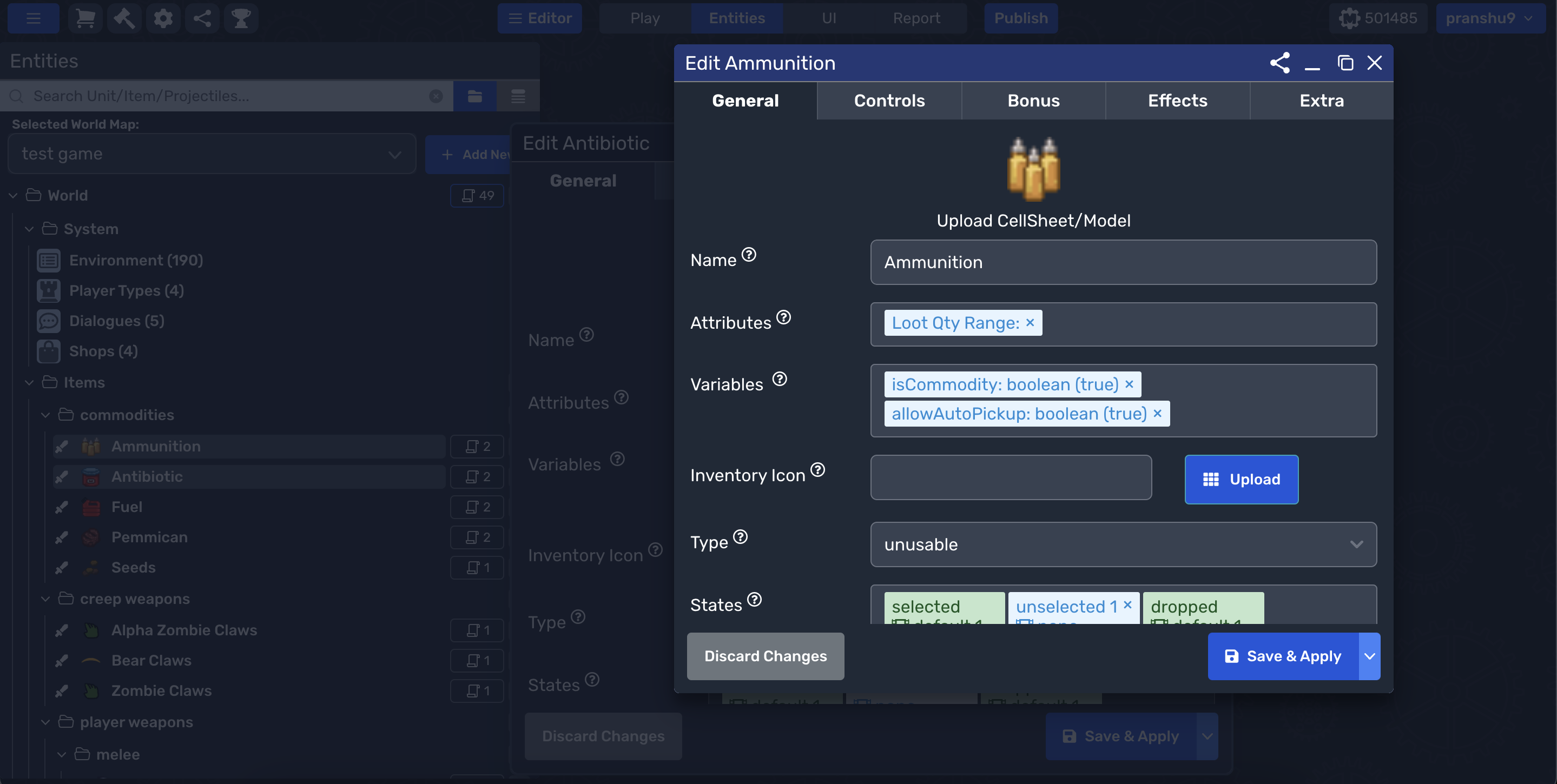Click the hammer build tool icon
The image size is (1557, 784).
click(x=124, y=18)
